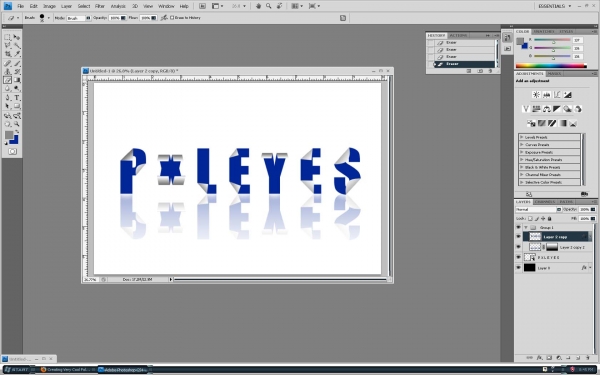The height and width of the screenshot is (375, 600).
Task: Add a Curves adjustment
Action: 557,95
